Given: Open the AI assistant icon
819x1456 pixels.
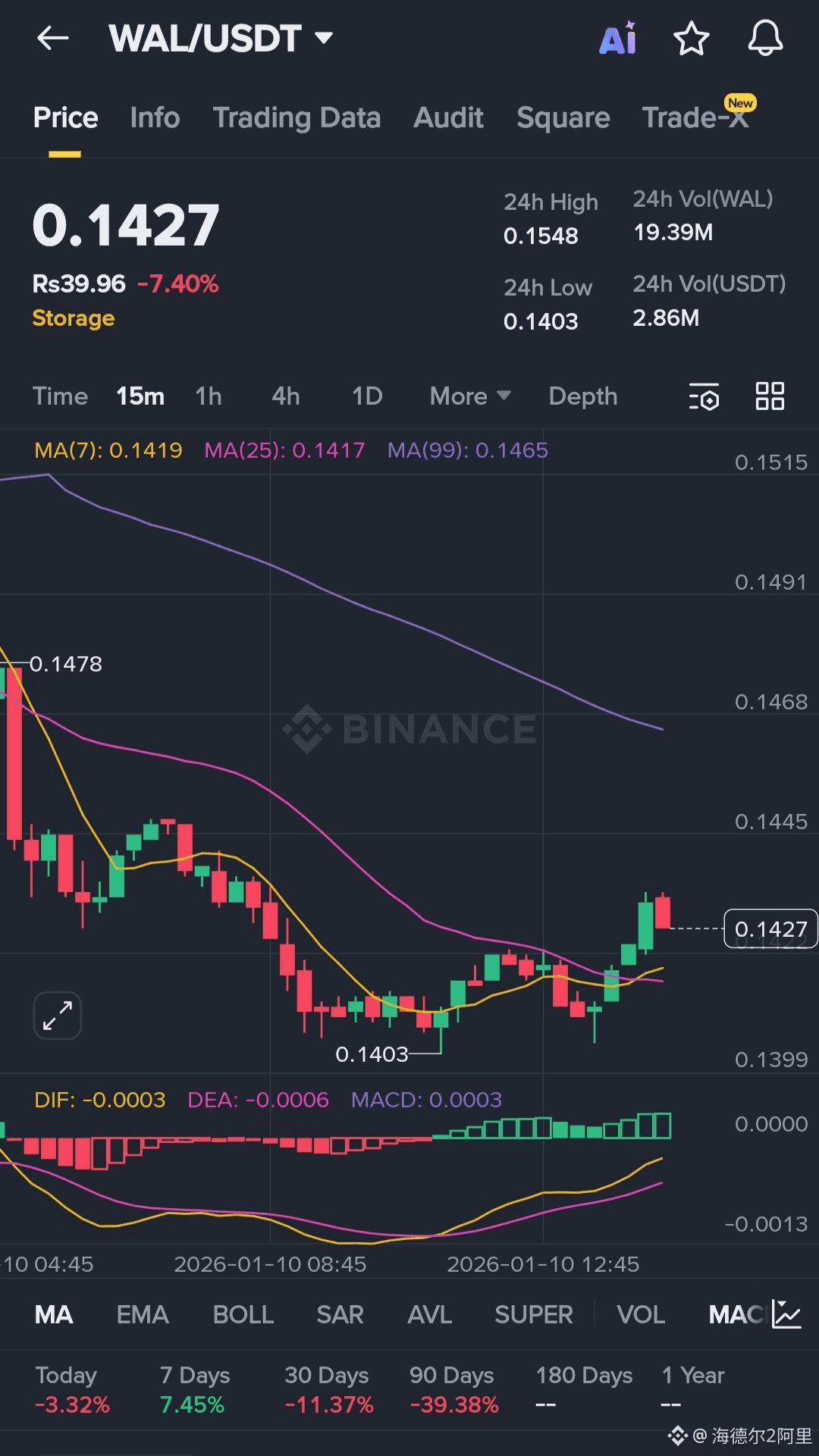Looking at the screenshot, I should [618, 39].
